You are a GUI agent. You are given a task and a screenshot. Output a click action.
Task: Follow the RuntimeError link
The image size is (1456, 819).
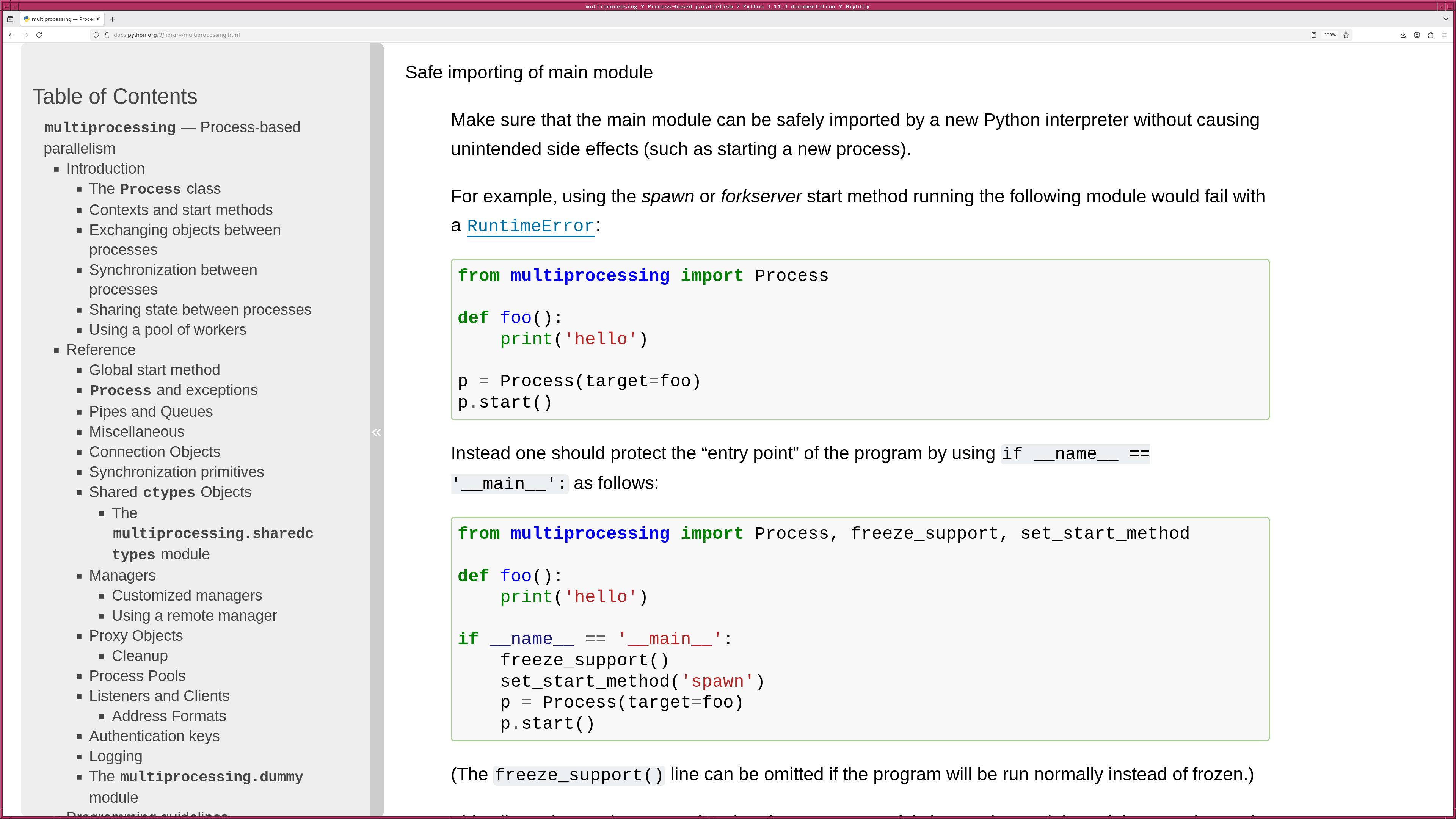coord(530,226)
